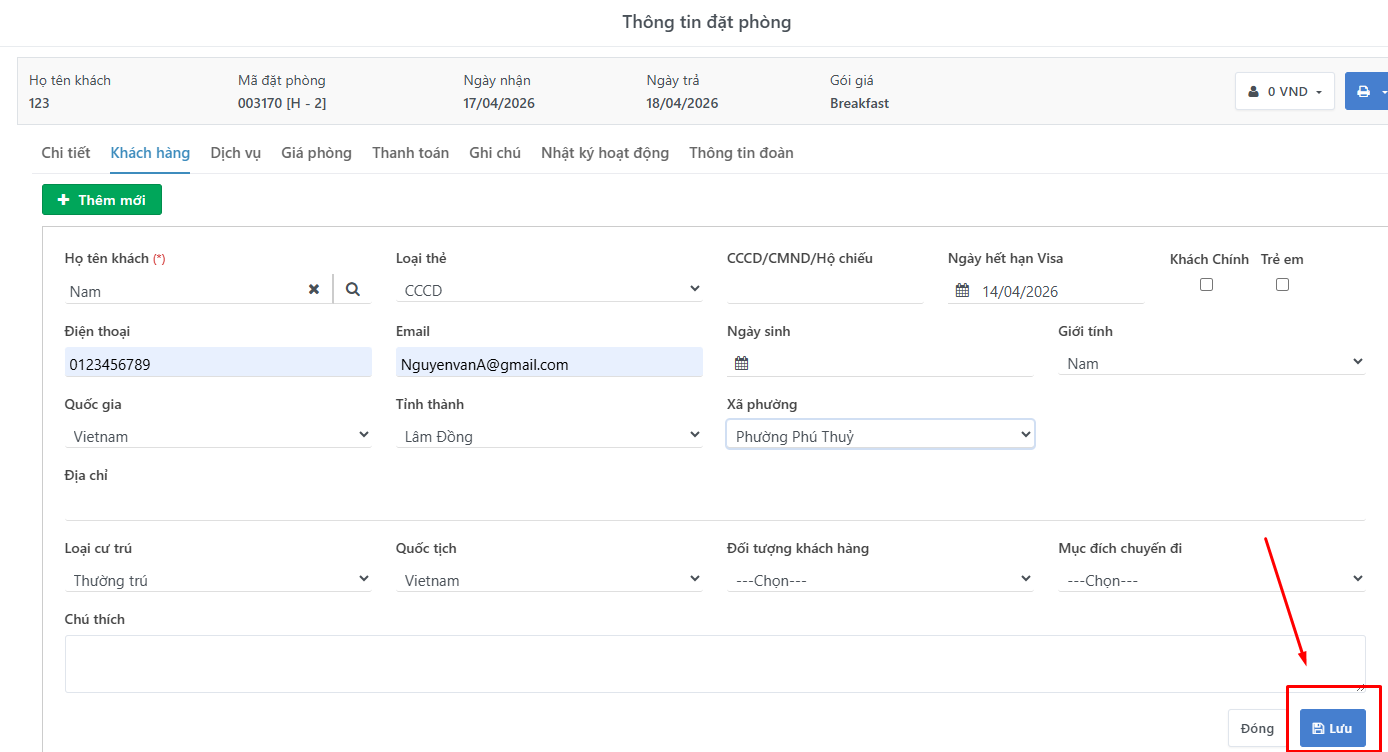The height and width of the screenshot is (752, 1388).
Task: Open the 0 VND balance dropdown
Action: [x=1284, y=91]
